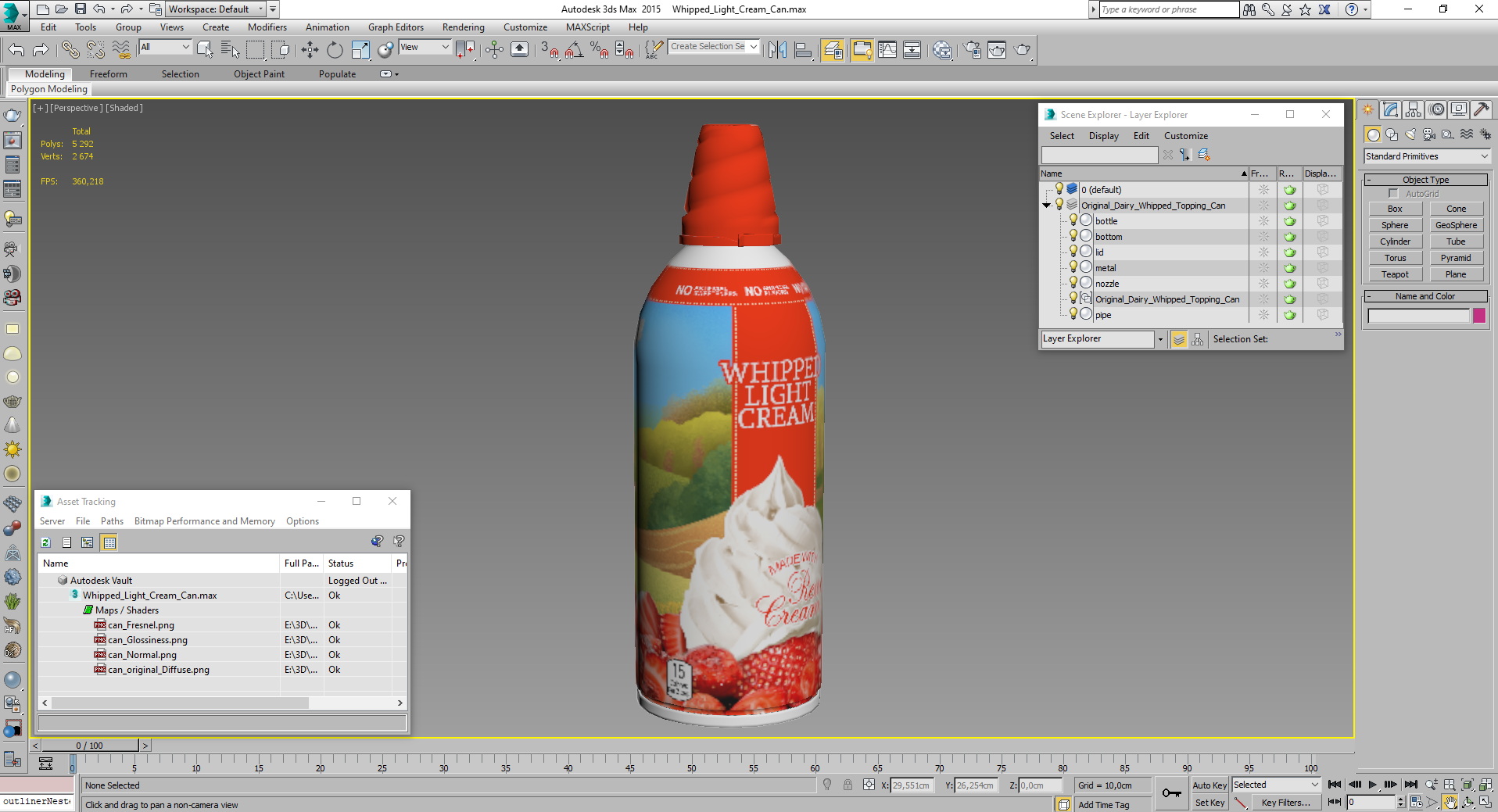1498x812 pixels.
Task: Select the Select and Link tool
Action: pos(70,50)
